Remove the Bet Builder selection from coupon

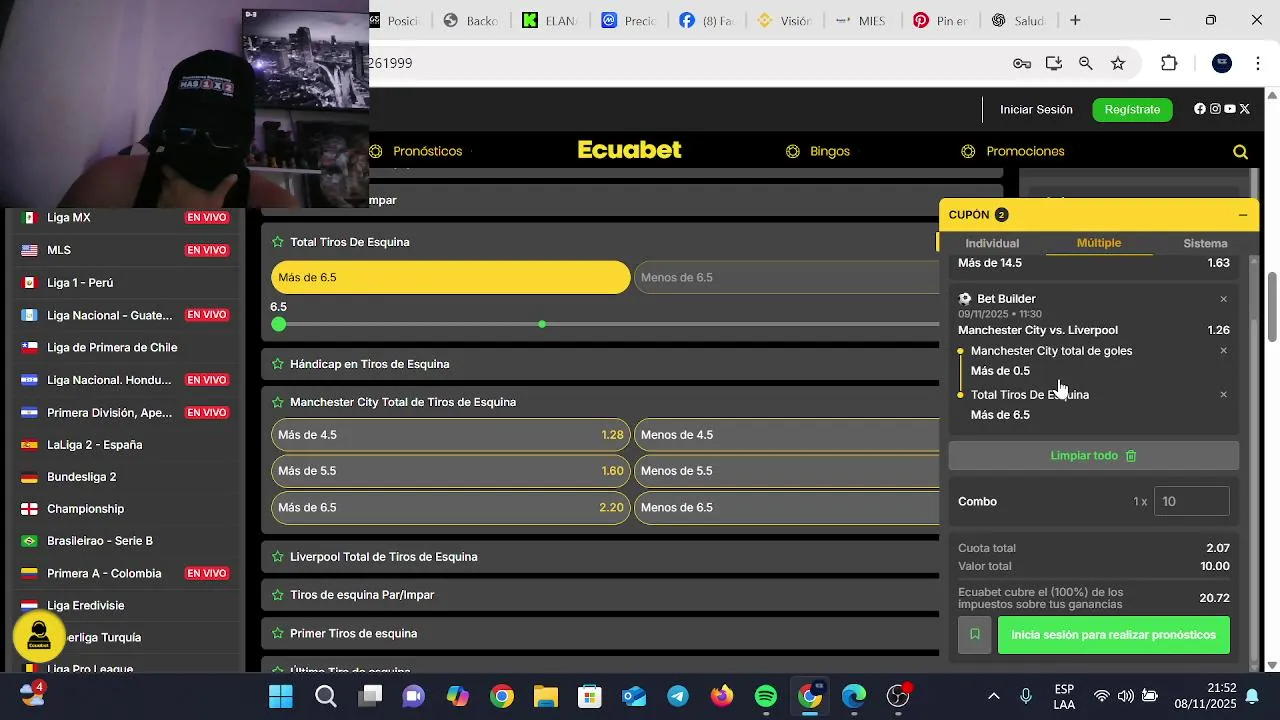(x=1223, y=299)
